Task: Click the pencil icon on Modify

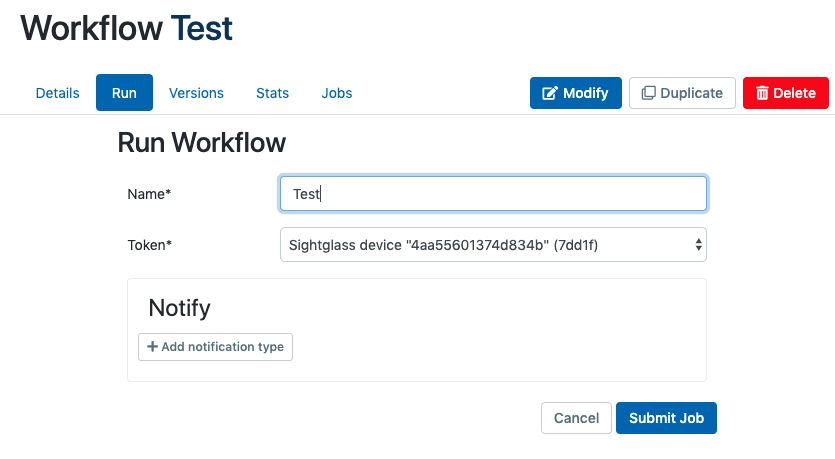Action: point(550,93)
